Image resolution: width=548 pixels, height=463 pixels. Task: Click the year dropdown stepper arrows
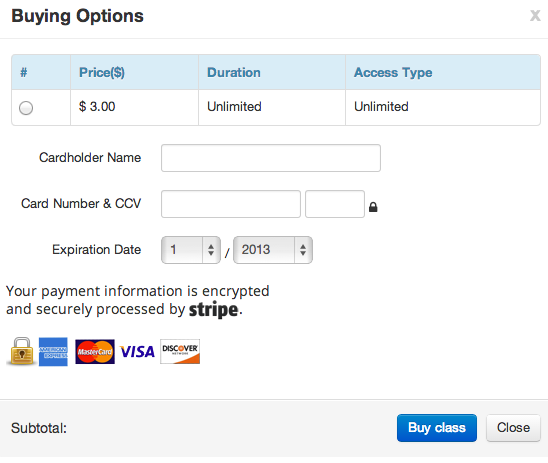point(303,250)
